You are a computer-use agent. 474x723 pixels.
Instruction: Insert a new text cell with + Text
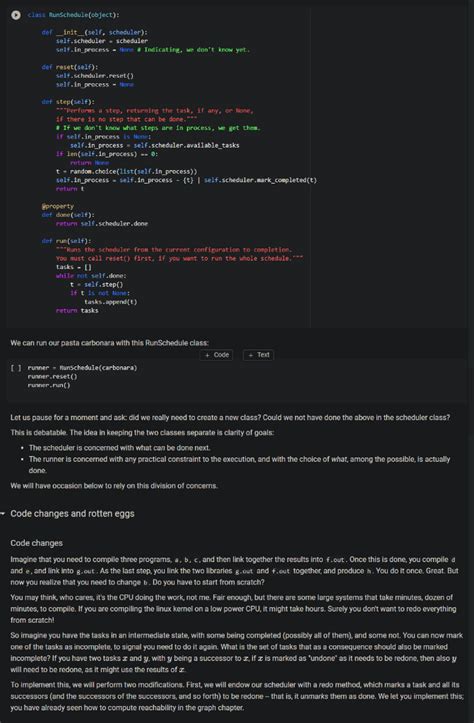click(259, 355)
